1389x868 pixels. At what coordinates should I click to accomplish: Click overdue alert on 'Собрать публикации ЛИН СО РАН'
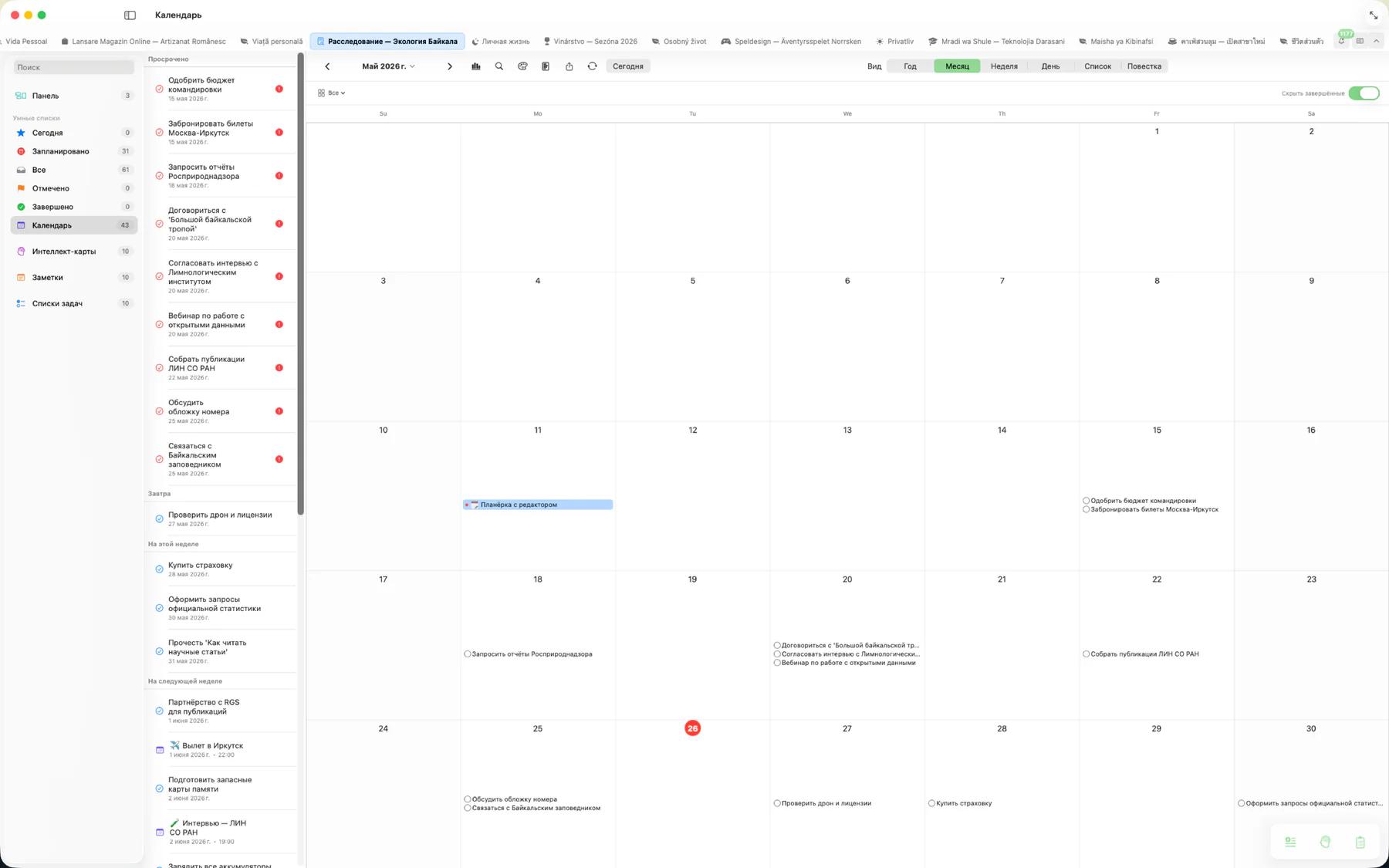[279, 368]
